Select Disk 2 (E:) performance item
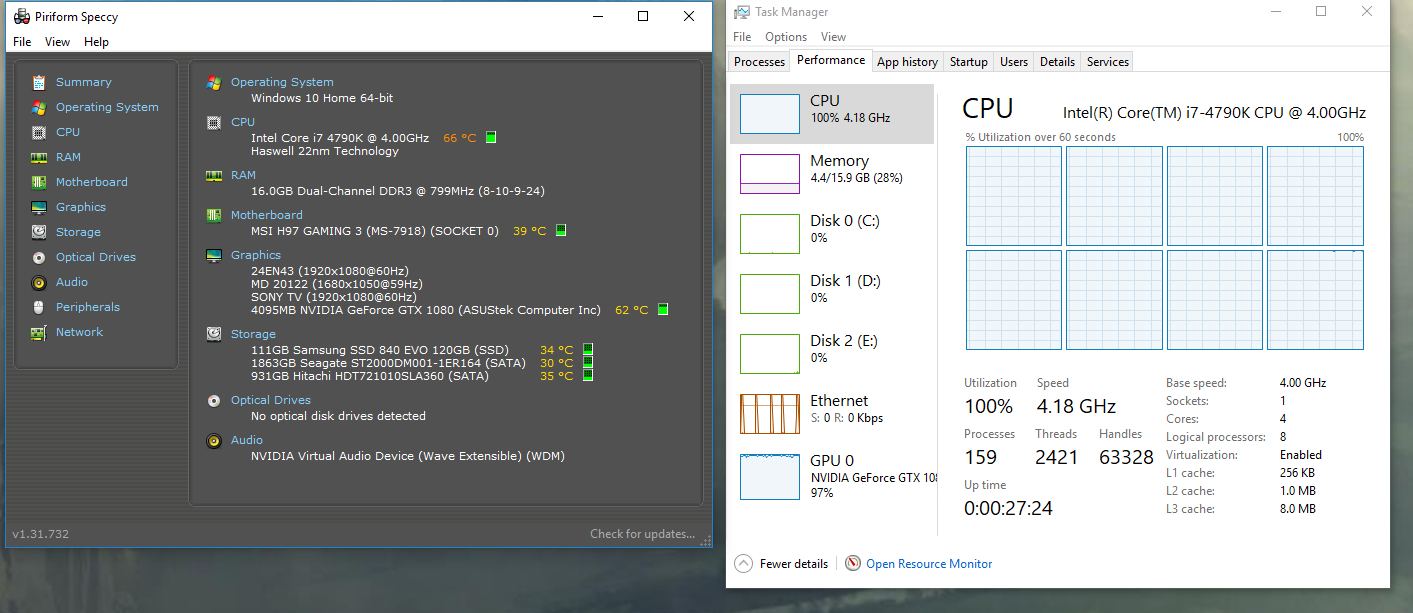 point(832,354)
